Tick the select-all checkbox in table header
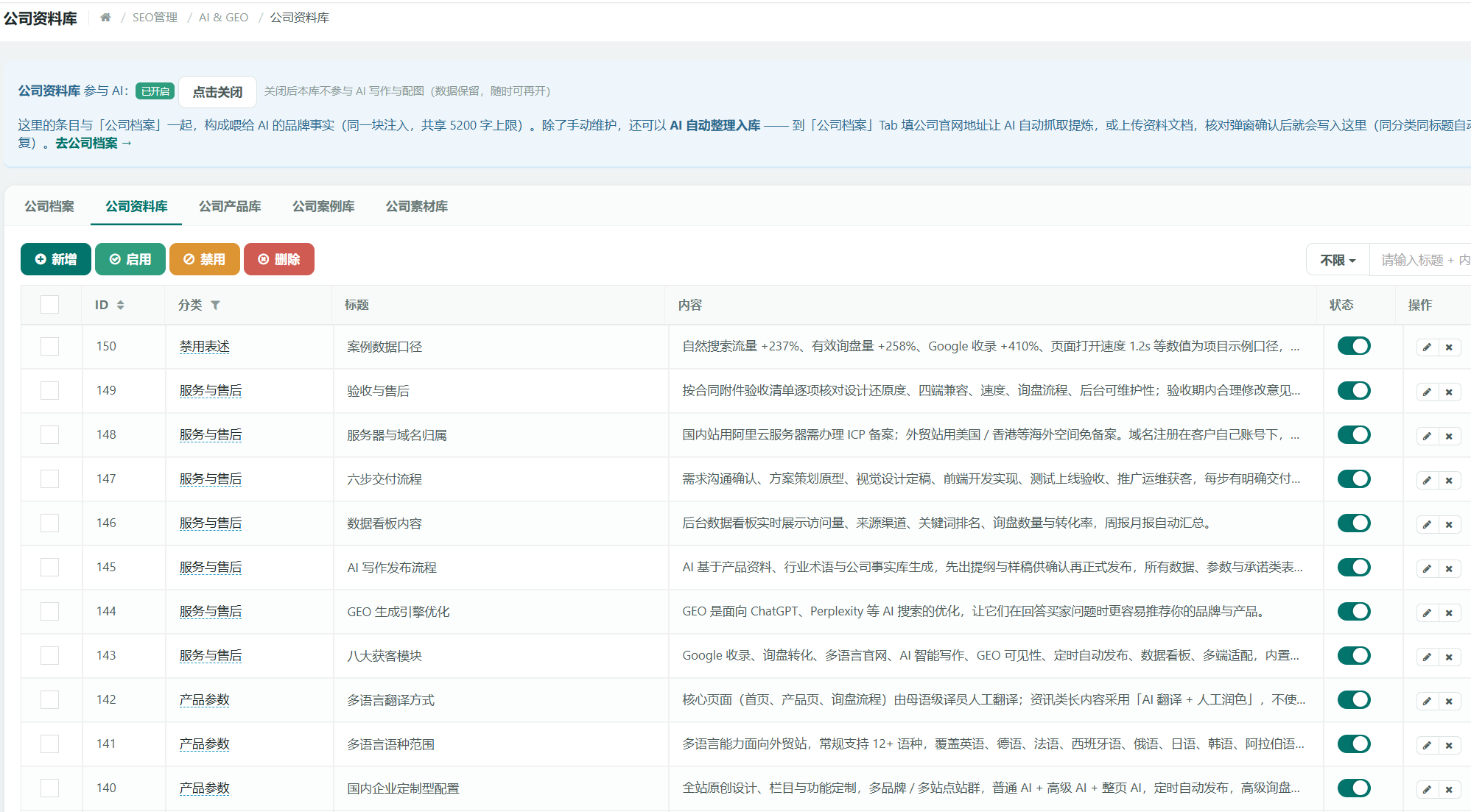This screenshot has height=812, width=1471. pyautogui.click(x=49, y=304)
